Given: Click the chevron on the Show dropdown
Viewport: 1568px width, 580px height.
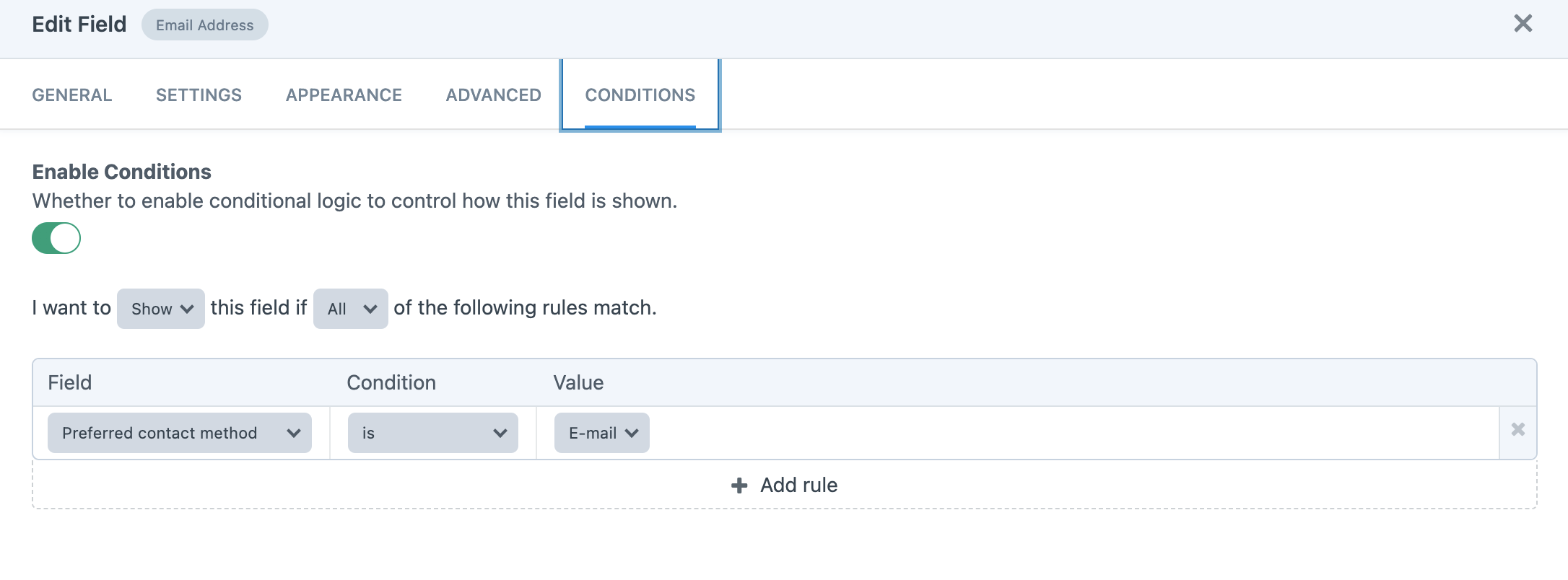Looking at the screenshot, I should (186, 308).
